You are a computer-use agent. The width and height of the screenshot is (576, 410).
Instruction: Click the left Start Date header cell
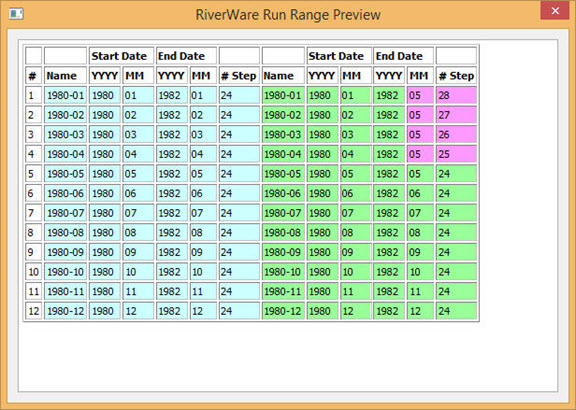[121, 56]
